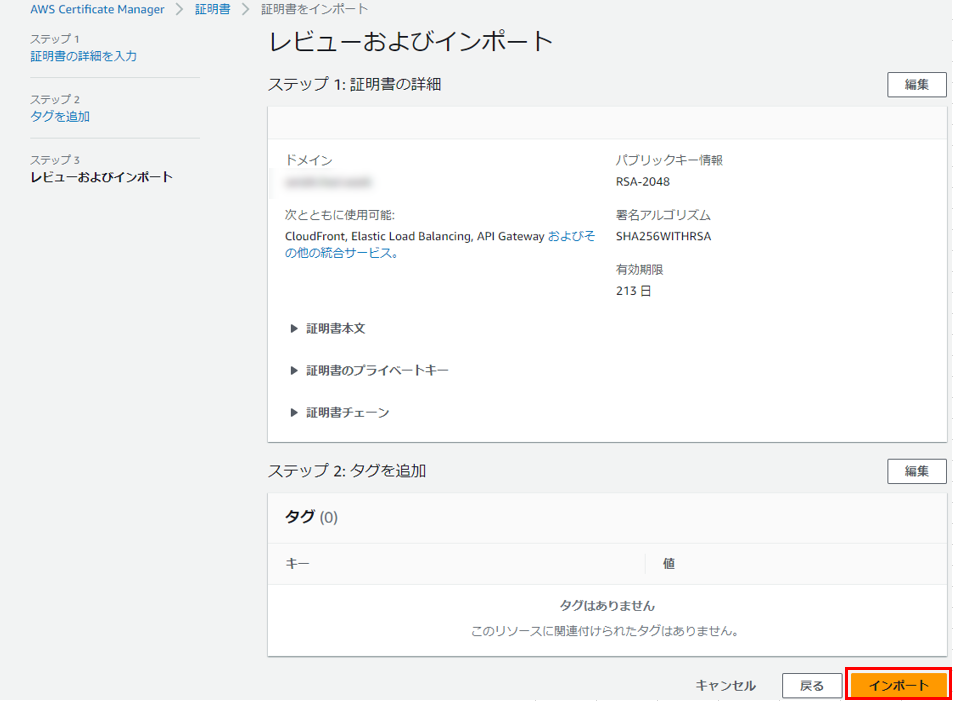953x701 pixels.
Task: Go to step タグを追加 in sidebar
Action: tap(60, 116)
